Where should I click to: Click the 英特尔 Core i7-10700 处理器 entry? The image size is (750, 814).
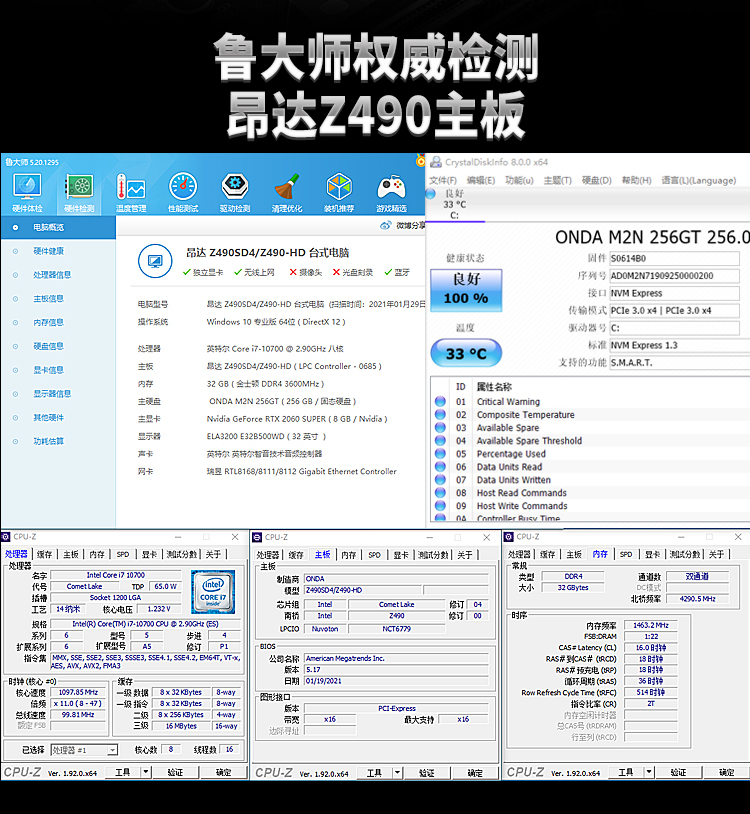pos(275,348)
